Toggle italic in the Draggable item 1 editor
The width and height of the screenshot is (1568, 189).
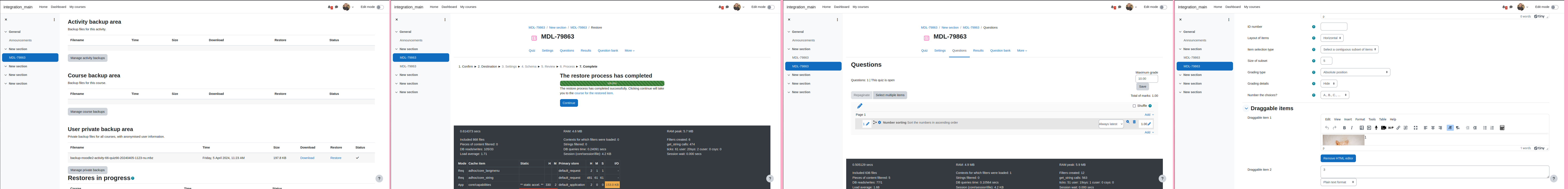click(x=1352, y=128)
